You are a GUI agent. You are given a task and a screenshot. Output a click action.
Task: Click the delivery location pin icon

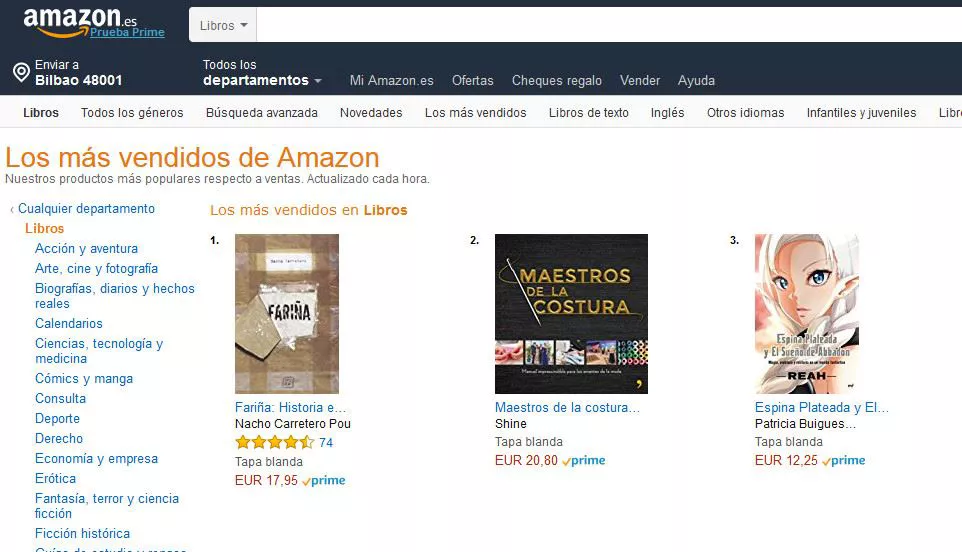(21, 72)
